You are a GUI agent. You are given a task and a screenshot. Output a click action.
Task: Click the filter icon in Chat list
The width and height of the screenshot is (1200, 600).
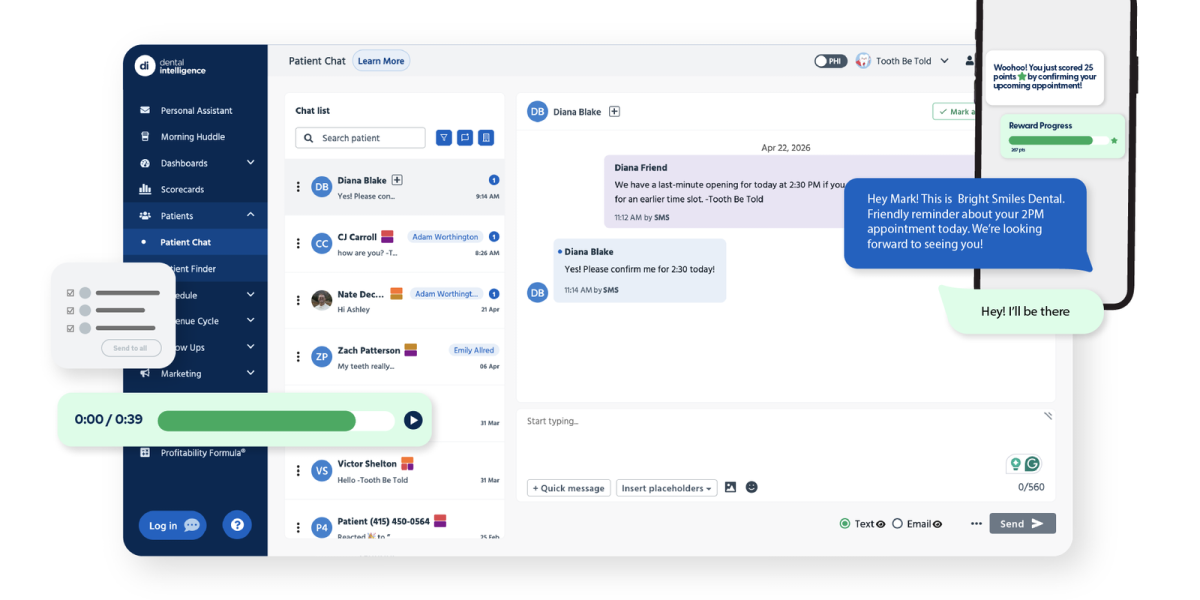[x=444, y=138]
